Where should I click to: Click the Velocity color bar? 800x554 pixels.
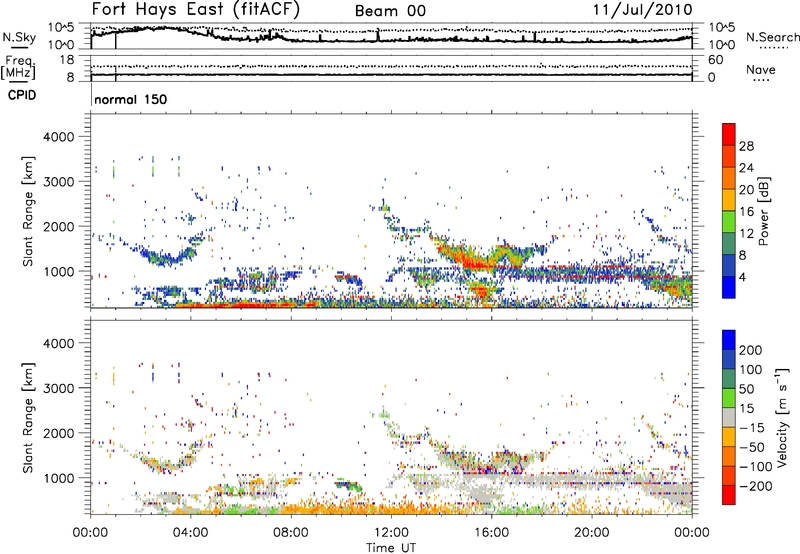729,417
